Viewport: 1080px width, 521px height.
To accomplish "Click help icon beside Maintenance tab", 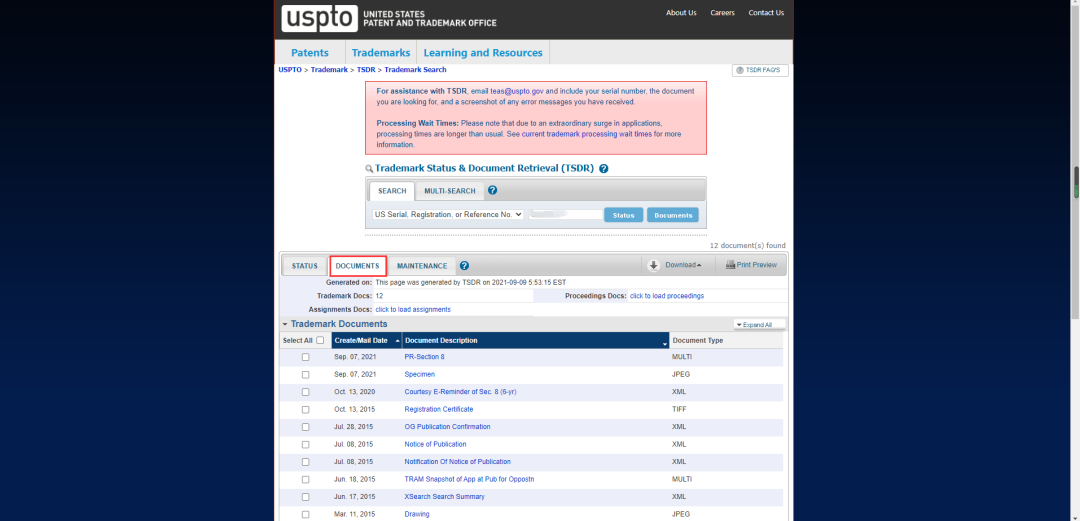I will [464, 265].
